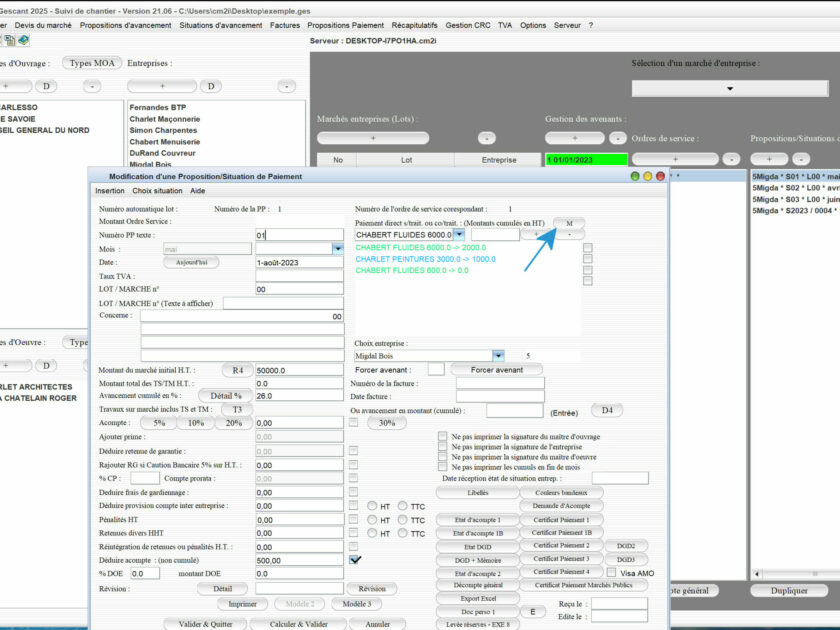Remove an entreprise with the minus button

[287, 86]
